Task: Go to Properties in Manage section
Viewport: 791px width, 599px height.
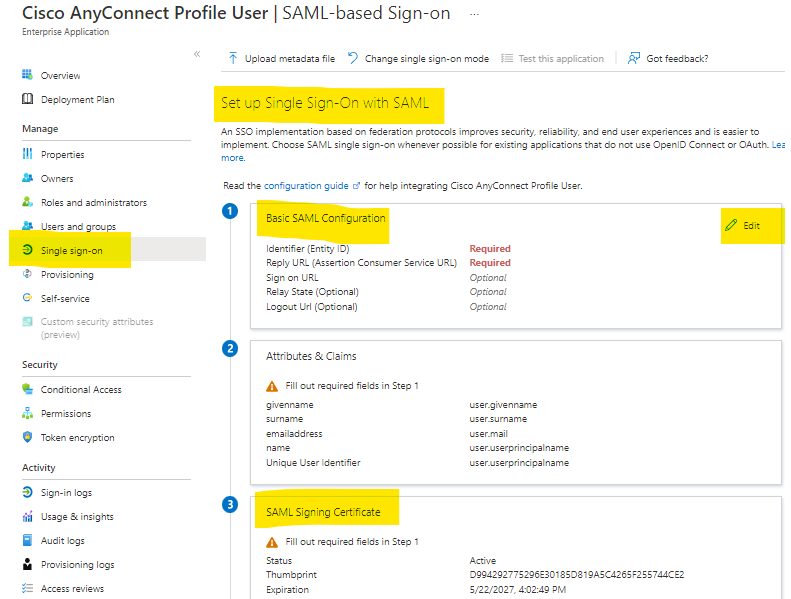Action: [62, 154]
